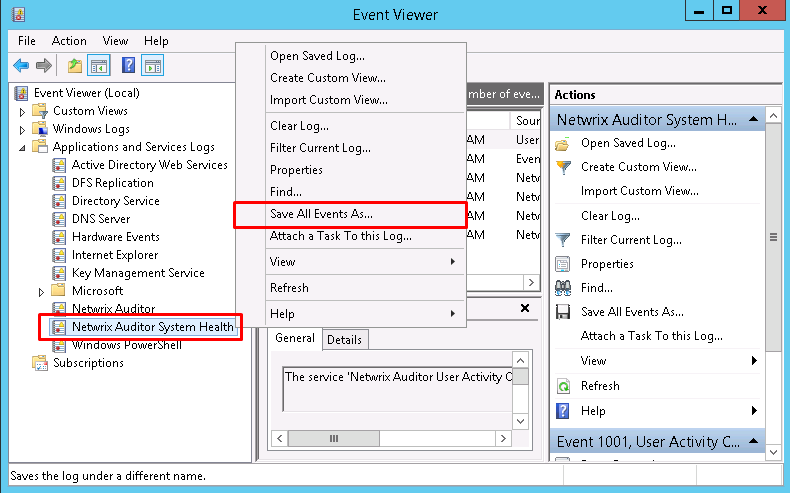The height and width of the screenshot is (493, 790).
Task: Click the Open Saved Log folder icon in Actions
Action: (x=563, y=144)
